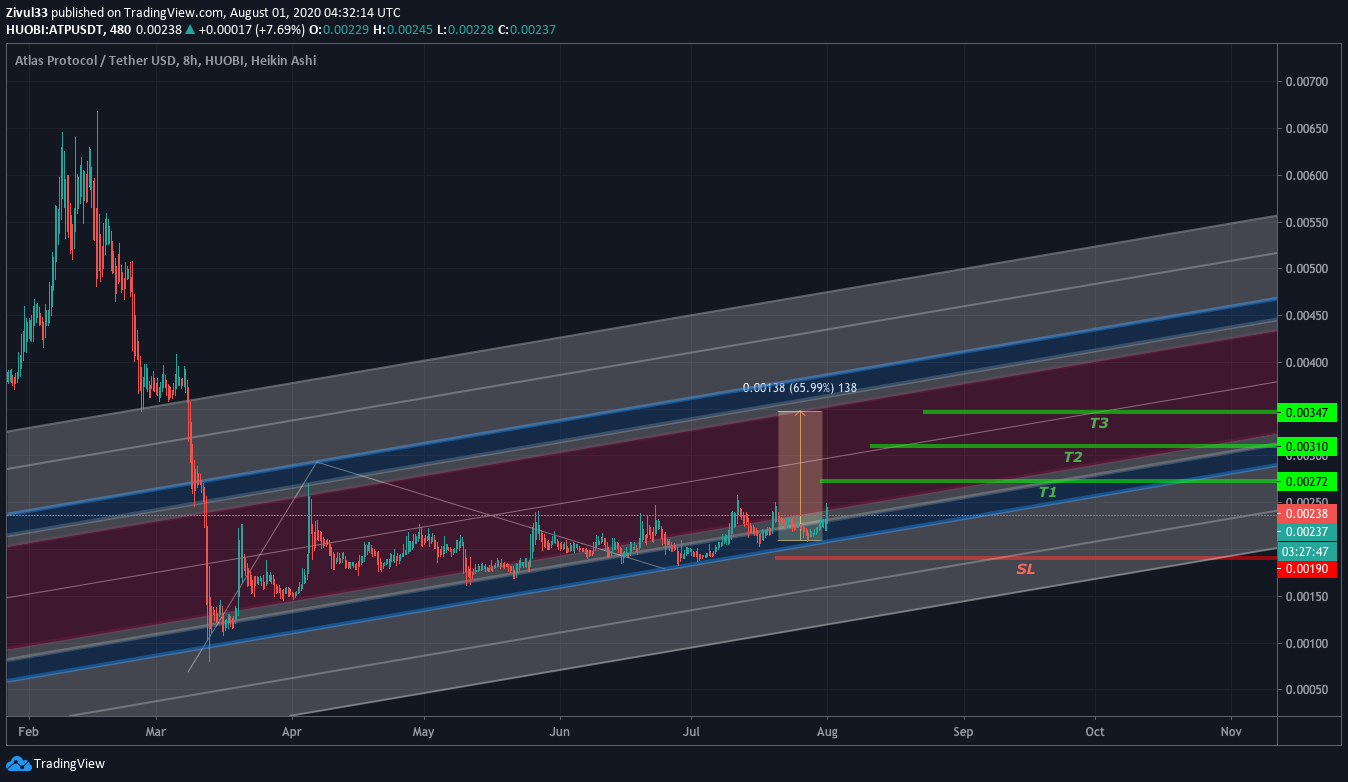Select the HUOBI:ATPUSDT symbol text
The width and height of the screenshot is (1348, 782).
tap(53, 30)
